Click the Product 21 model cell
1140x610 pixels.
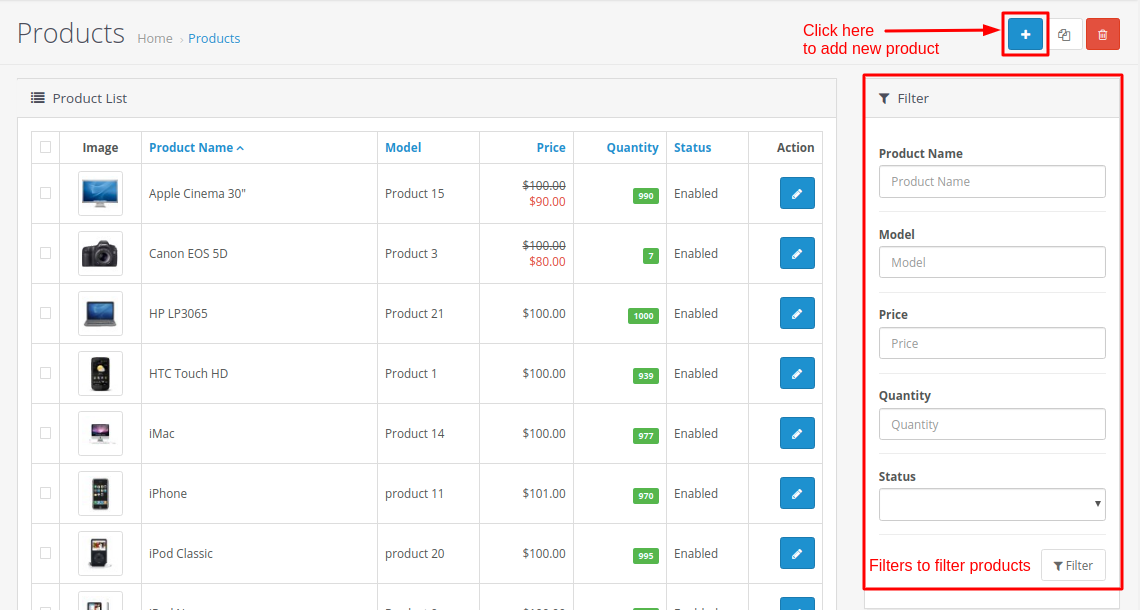coord(414,313)
